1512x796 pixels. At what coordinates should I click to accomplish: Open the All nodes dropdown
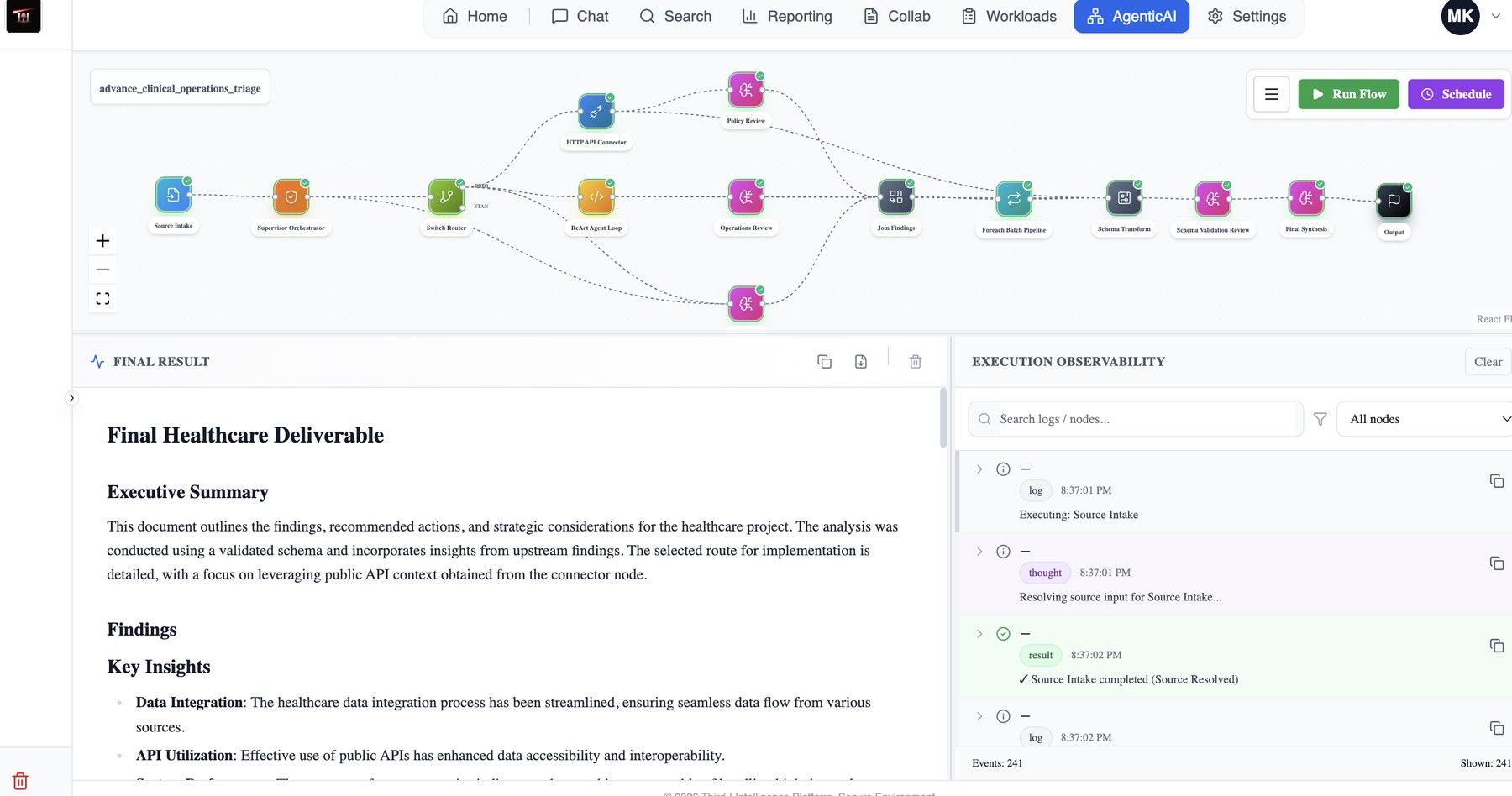point(1425,419)
